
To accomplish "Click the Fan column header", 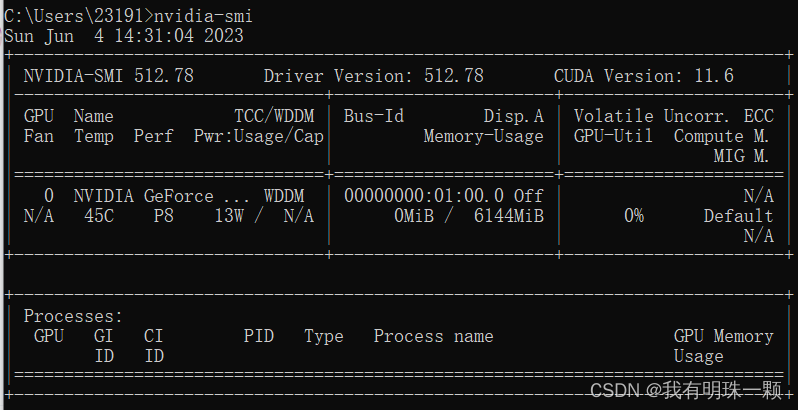I will click(39, 136).
